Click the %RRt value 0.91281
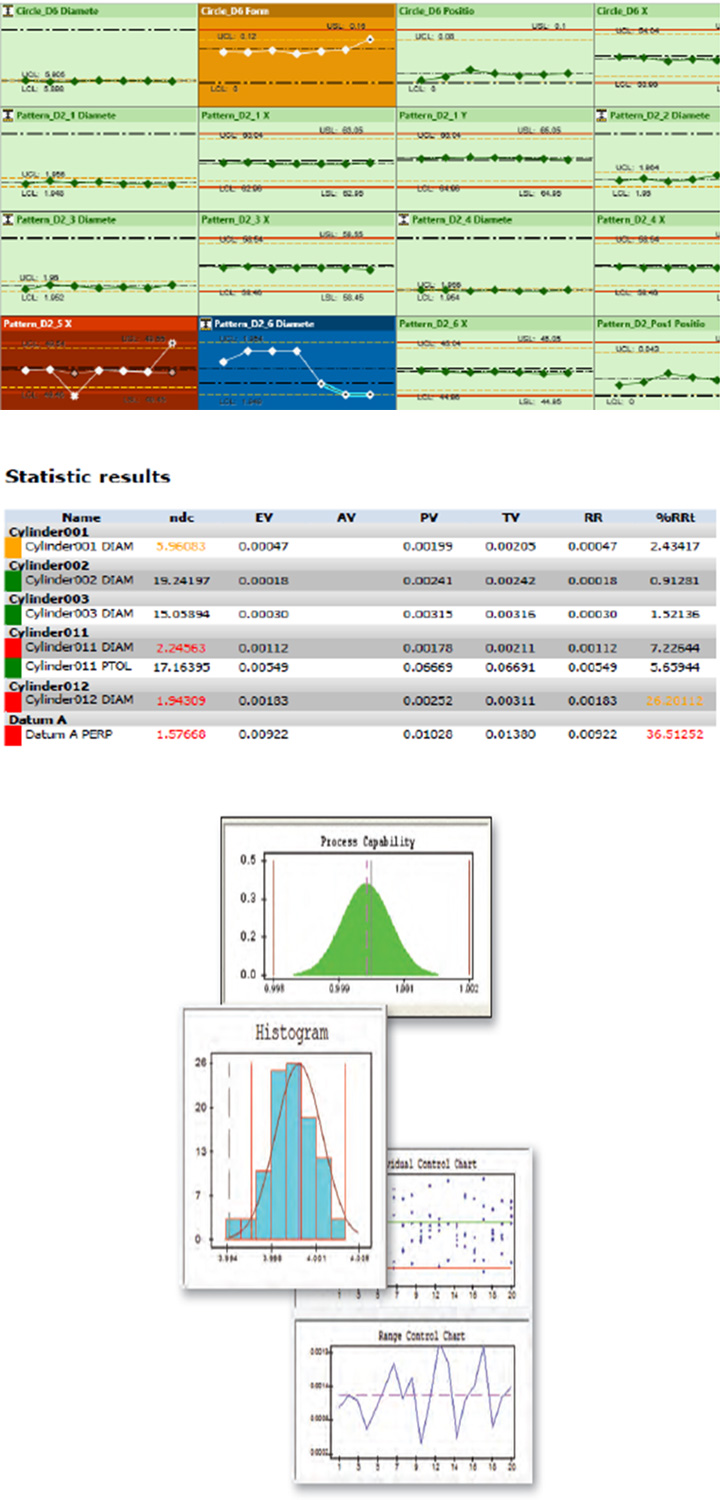The image size is (720, 1500). click(675, 579)
